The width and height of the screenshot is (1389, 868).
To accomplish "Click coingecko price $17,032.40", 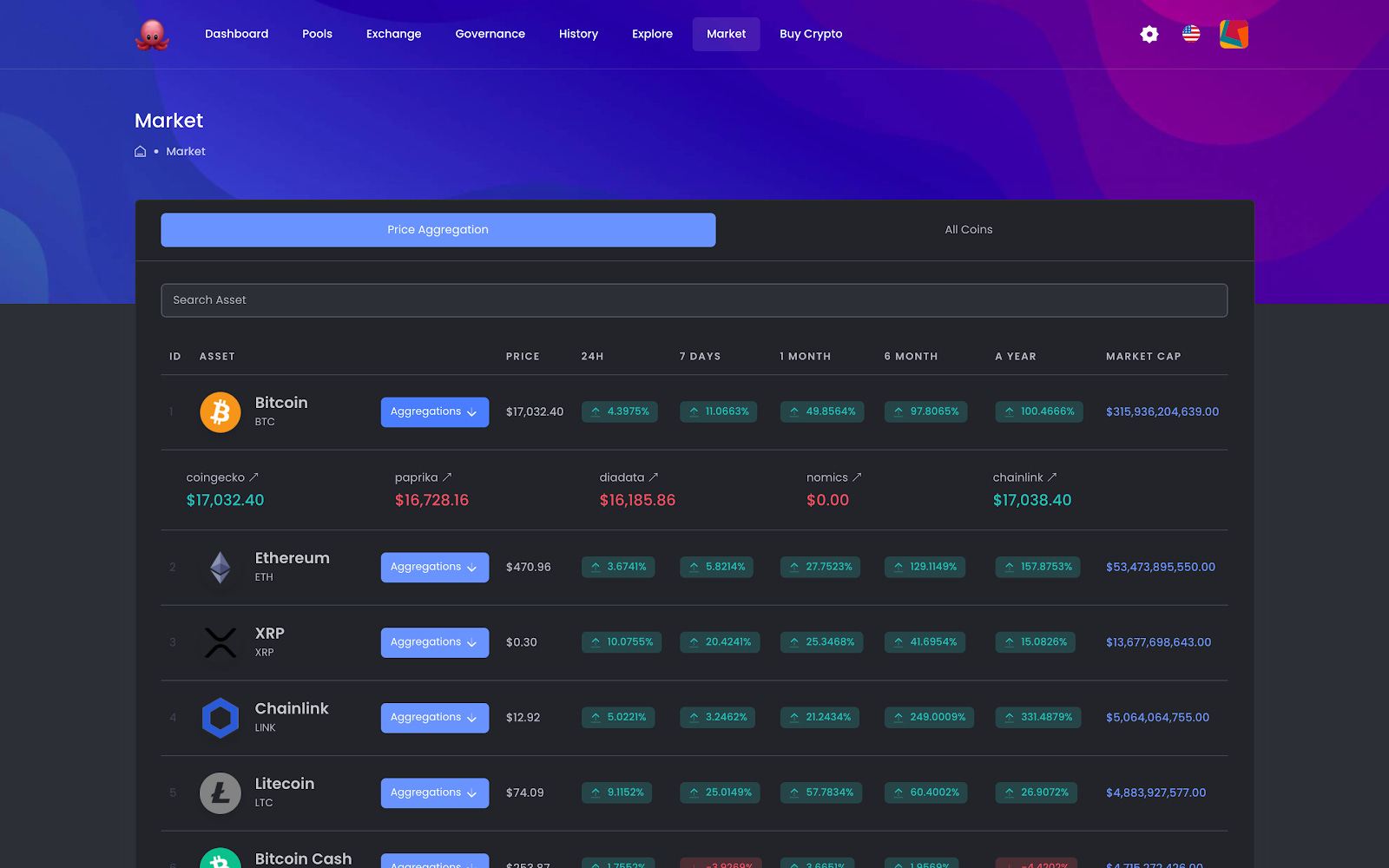I will [x=225, y=501].
